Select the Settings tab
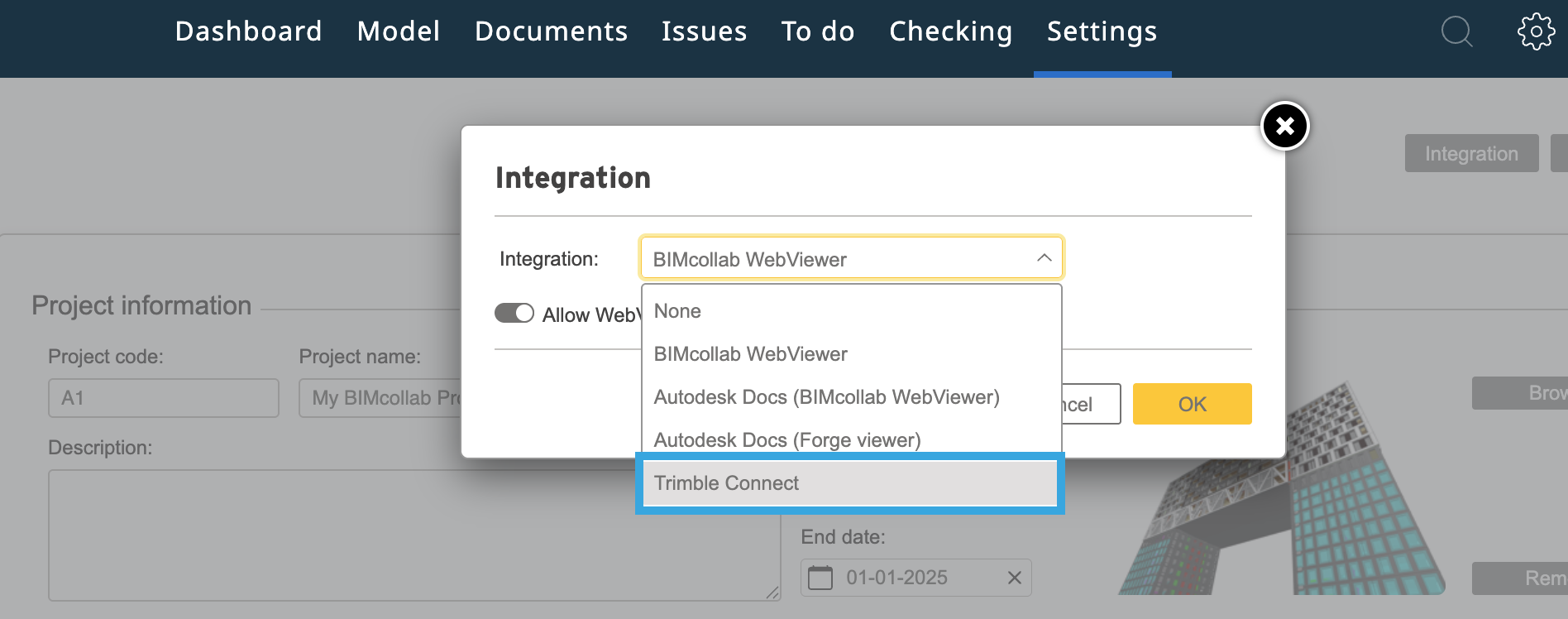Viewport: 1568px width, 619px height. coord(1102,31)
